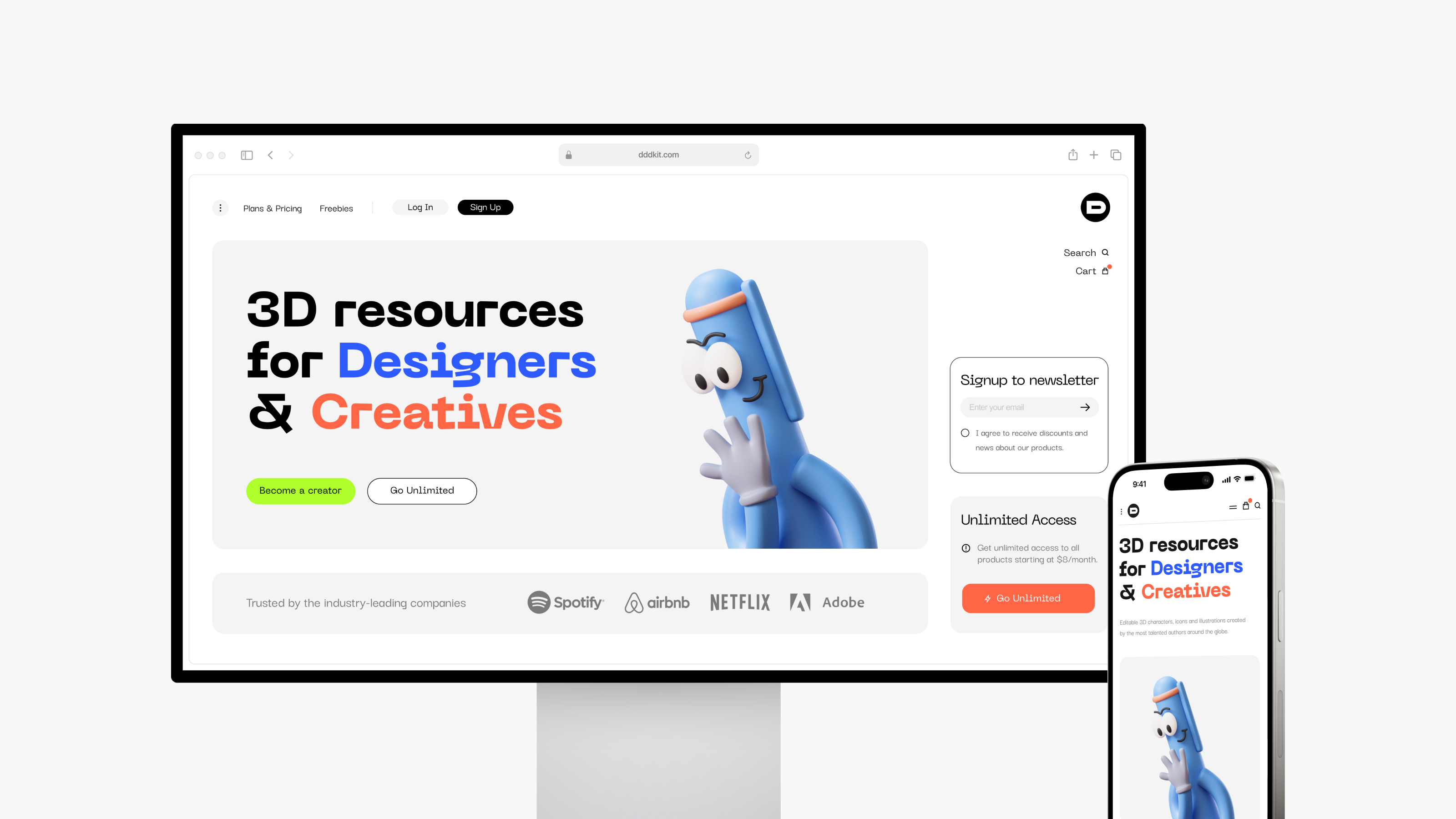Open Freebies menu item
Image resolution: width=1456 pixels, height=819 pixels.
tap(335, 208)
